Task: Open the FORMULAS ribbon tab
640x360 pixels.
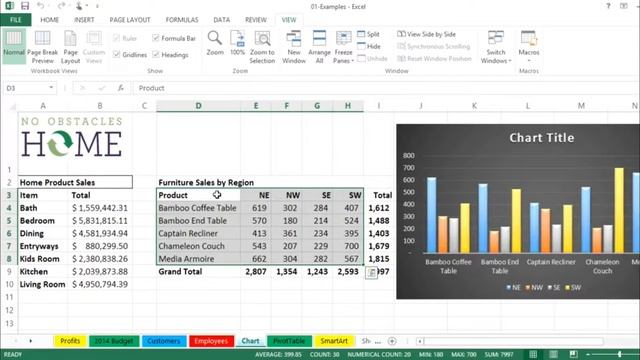Action: coord(182,20)
